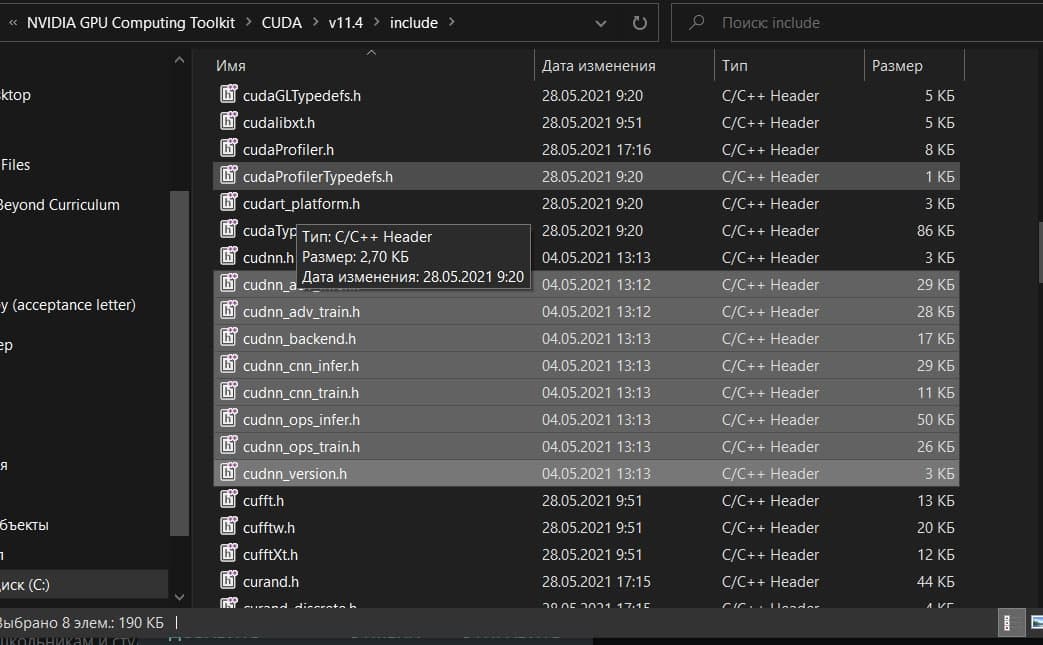
Task: Select the curand.h file icon
Action: point(229,582)
